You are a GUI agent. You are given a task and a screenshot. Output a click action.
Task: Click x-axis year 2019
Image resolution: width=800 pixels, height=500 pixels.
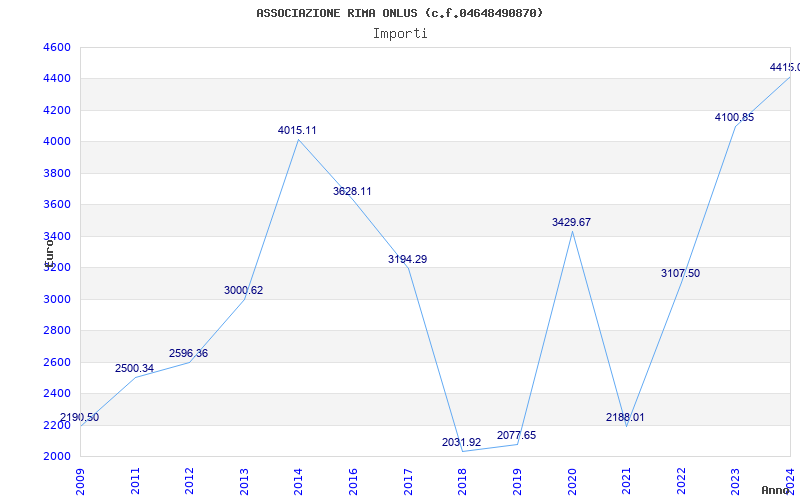click(x=517, y=482)
